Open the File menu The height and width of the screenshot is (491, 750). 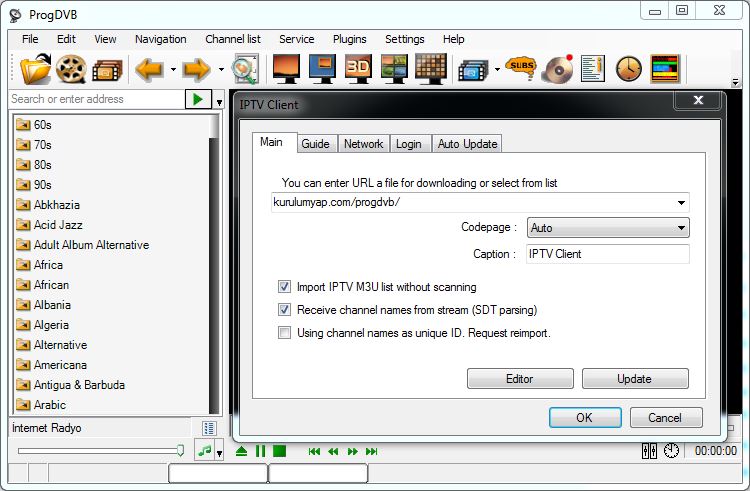pos(30,39)
